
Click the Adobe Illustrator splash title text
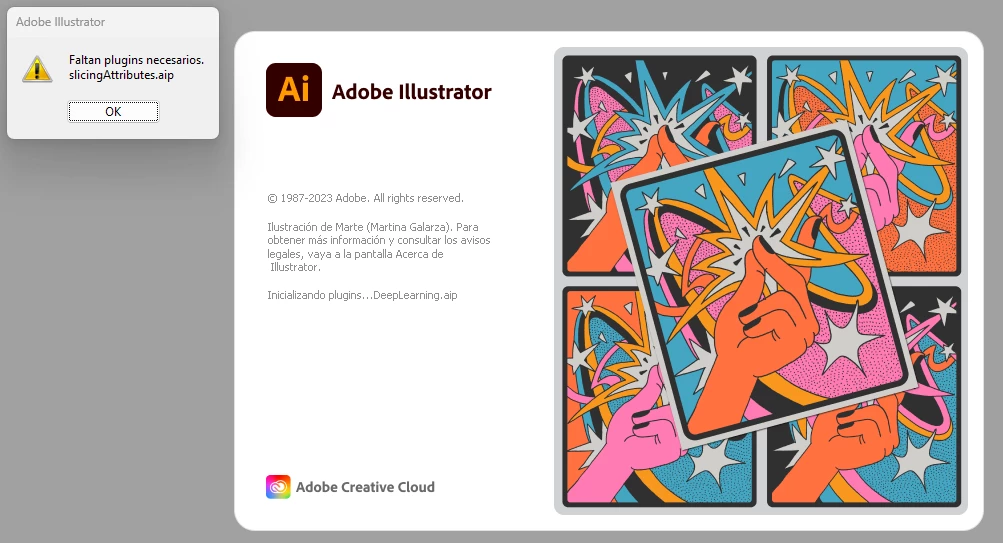click(411, 91)
